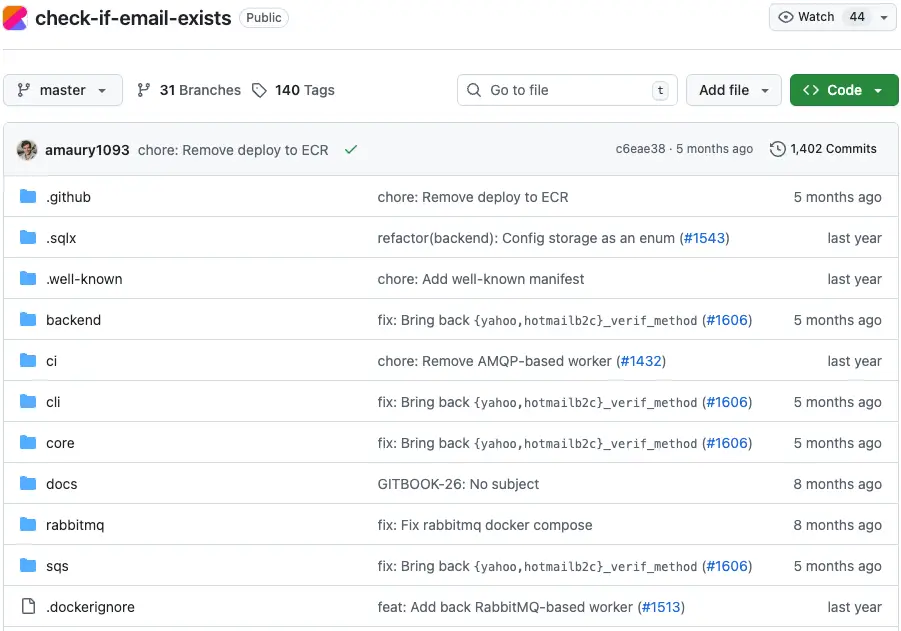Open the rabbitmq folder
This screenshot has width=901, height=631.
click(x=75, y=525)
